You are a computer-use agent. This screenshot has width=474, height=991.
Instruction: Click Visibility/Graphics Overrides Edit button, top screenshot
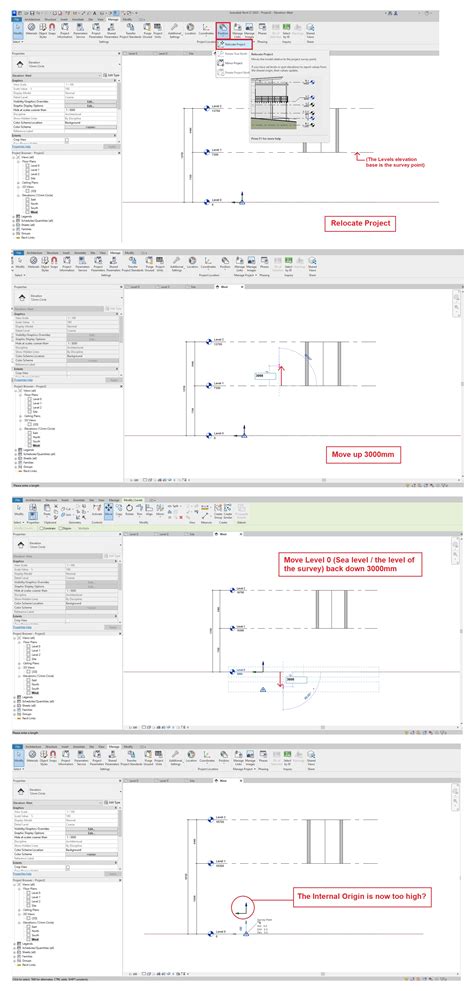pyautogui.click(x=90, y=101)
